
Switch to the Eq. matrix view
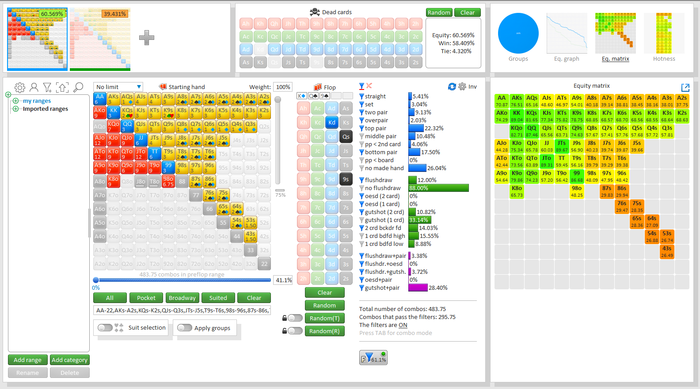click(615, 37)
